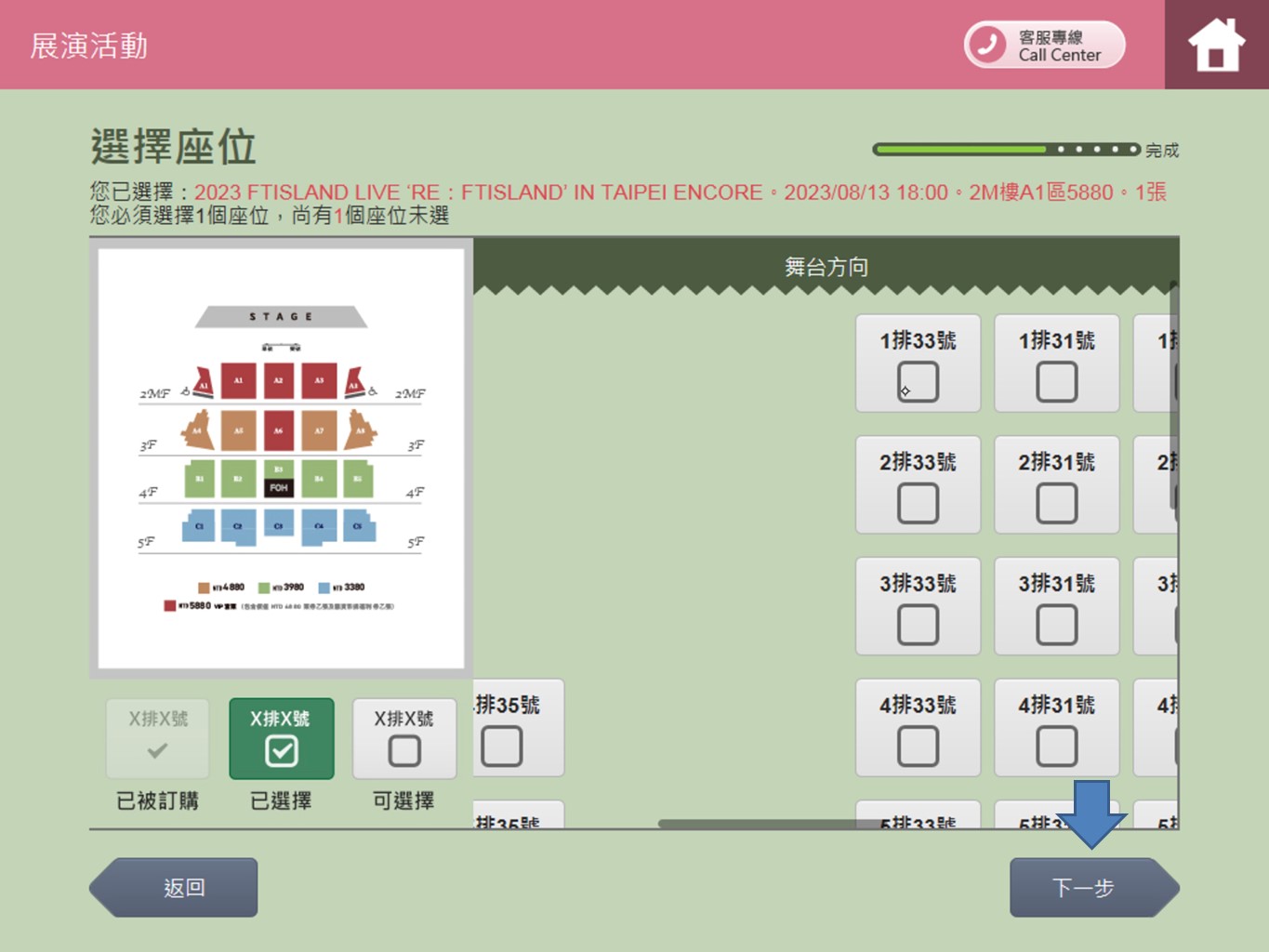Click the vertical seat map scrollbar

click(1174, 395)
